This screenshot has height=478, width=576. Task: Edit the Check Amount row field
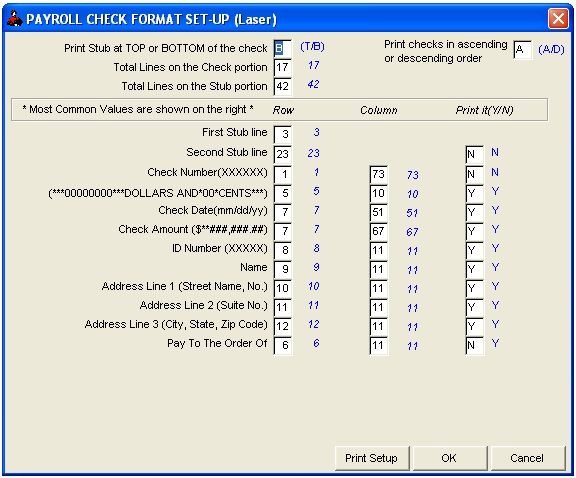click(283, 231)
